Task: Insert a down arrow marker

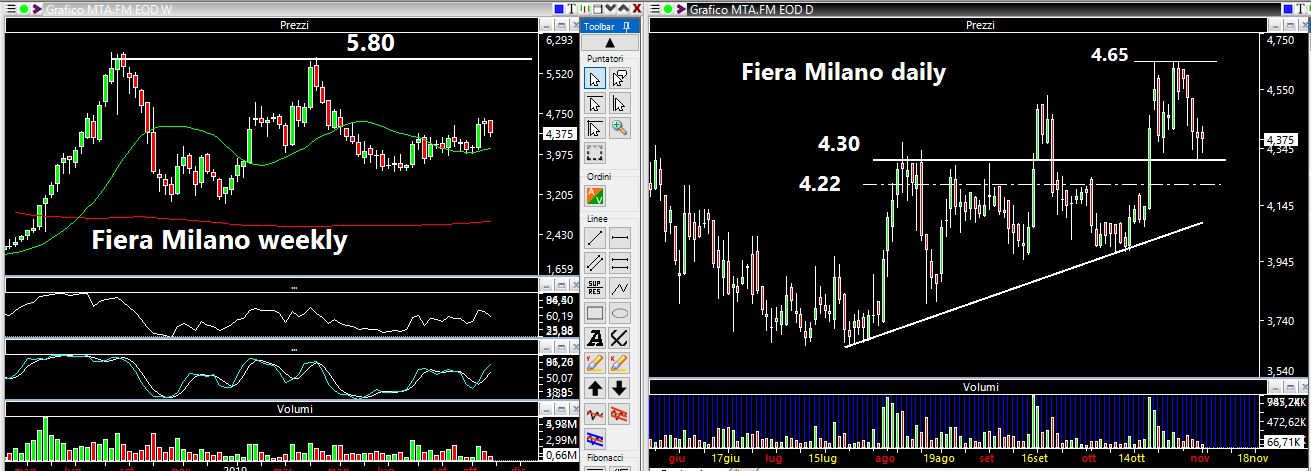Action: 619,387
